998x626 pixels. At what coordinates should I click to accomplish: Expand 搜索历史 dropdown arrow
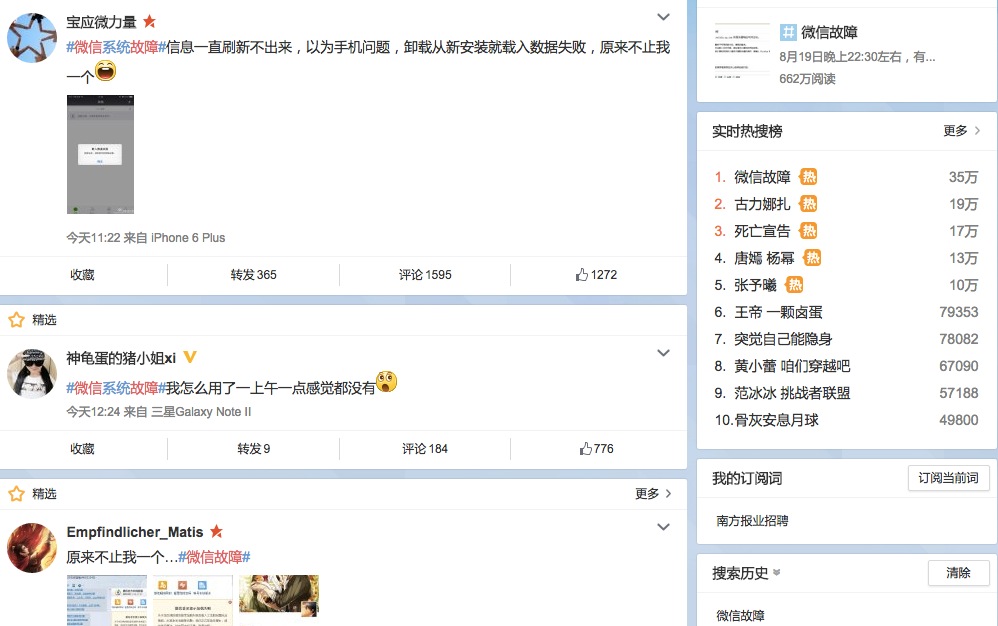777,573
